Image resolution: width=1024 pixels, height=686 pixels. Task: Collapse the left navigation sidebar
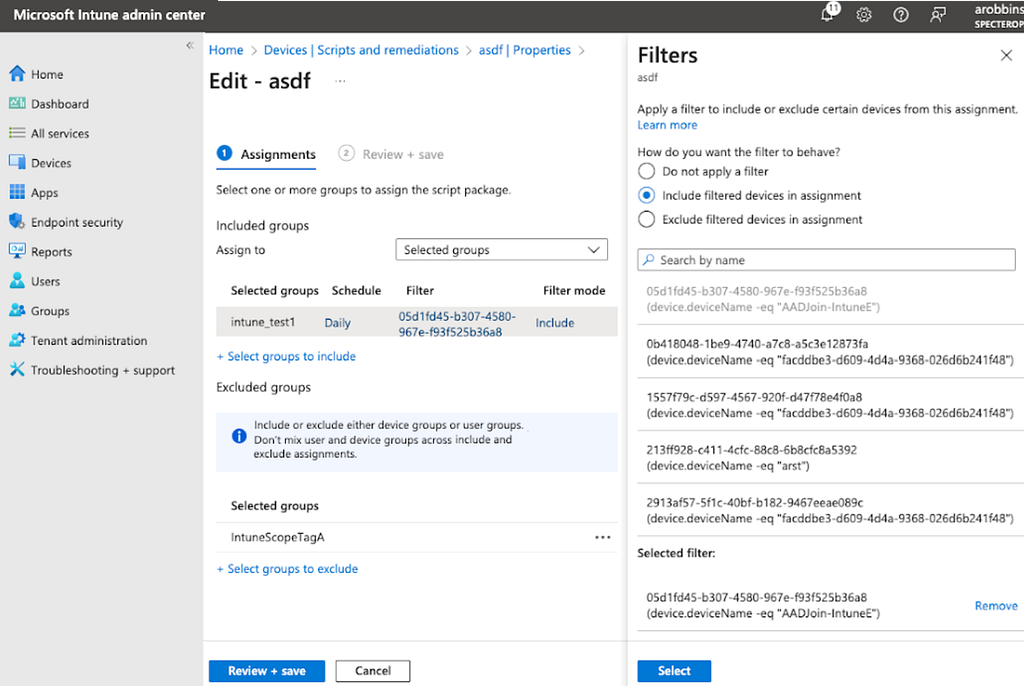[x=190, y=46]
